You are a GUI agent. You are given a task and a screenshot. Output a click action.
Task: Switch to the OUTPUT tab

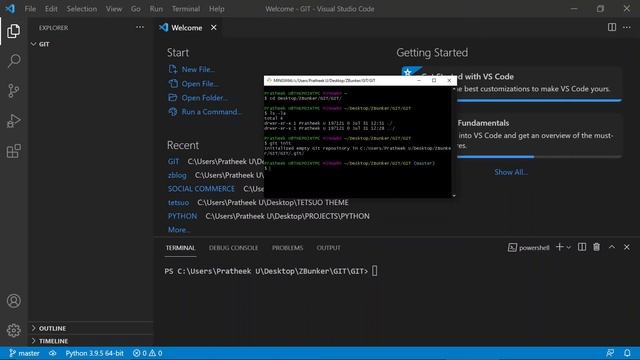(x=329, y=248)
